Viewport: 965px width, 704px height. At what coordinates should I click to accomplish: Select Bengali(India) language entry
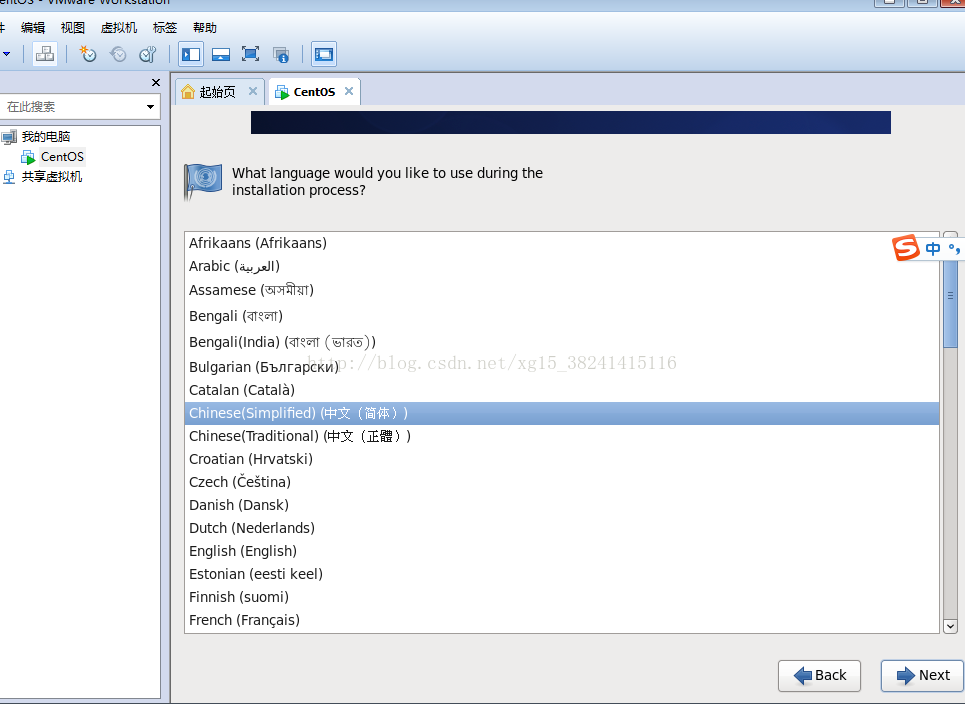coord(562,342)
